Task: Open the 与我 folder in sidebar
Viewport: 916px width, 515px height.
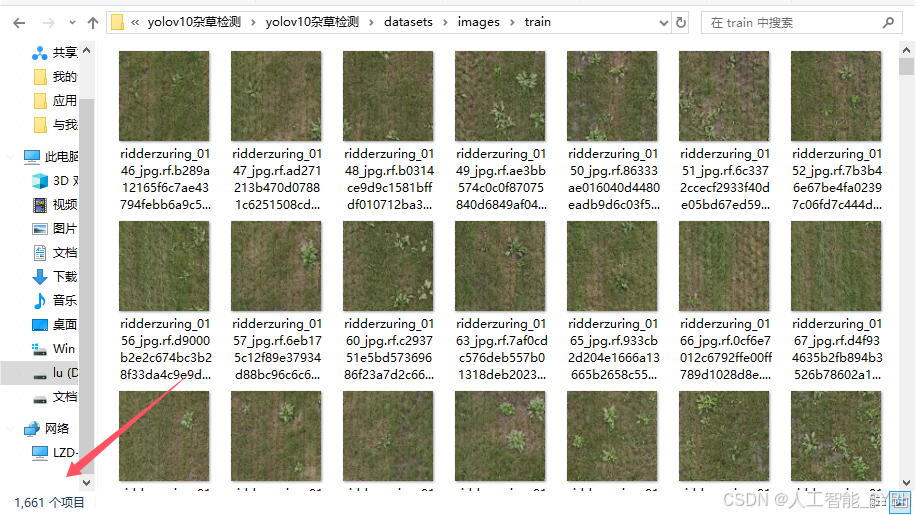Action: coord(54,124)
